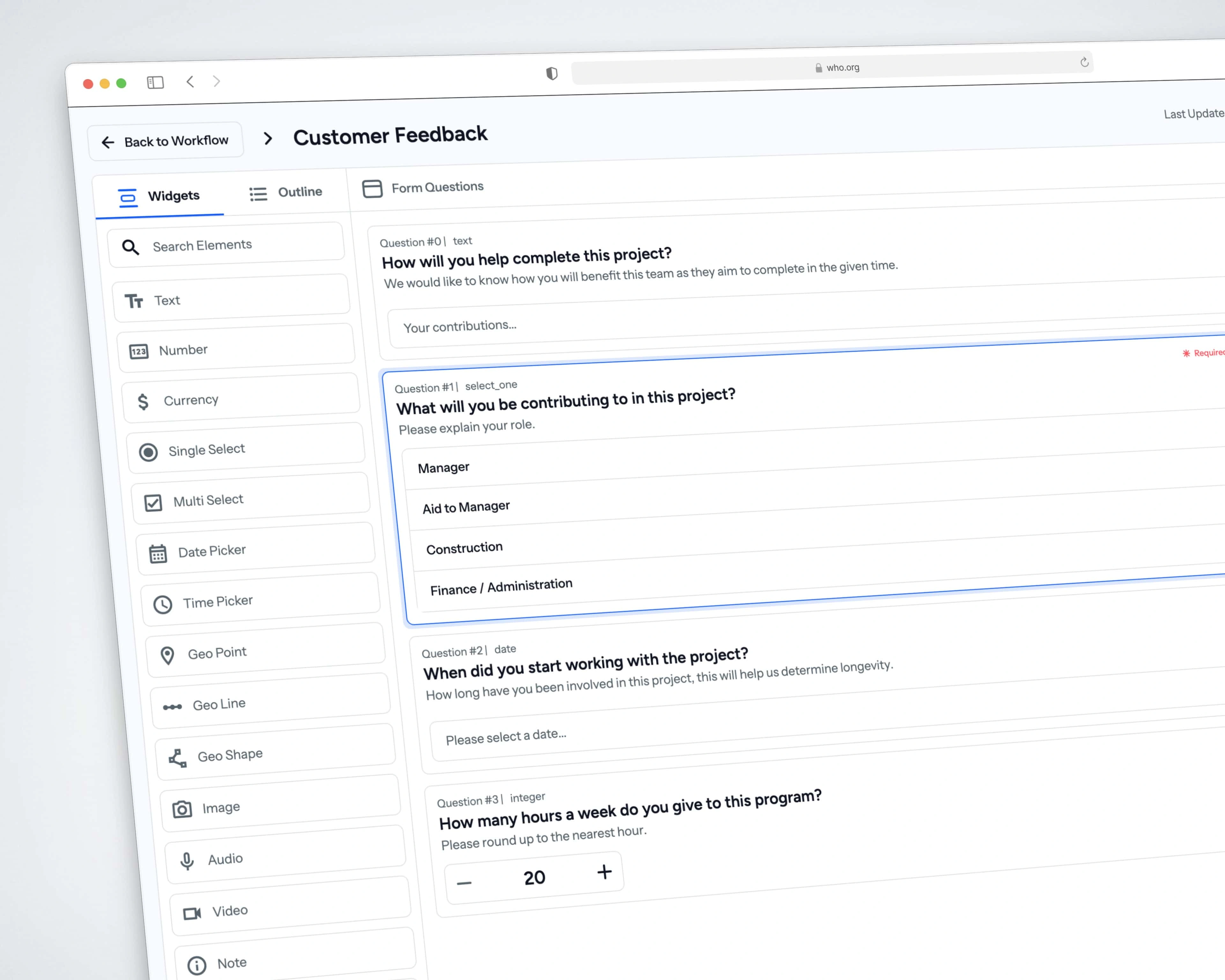Increase hours with the plus button

tap(605, 872)
